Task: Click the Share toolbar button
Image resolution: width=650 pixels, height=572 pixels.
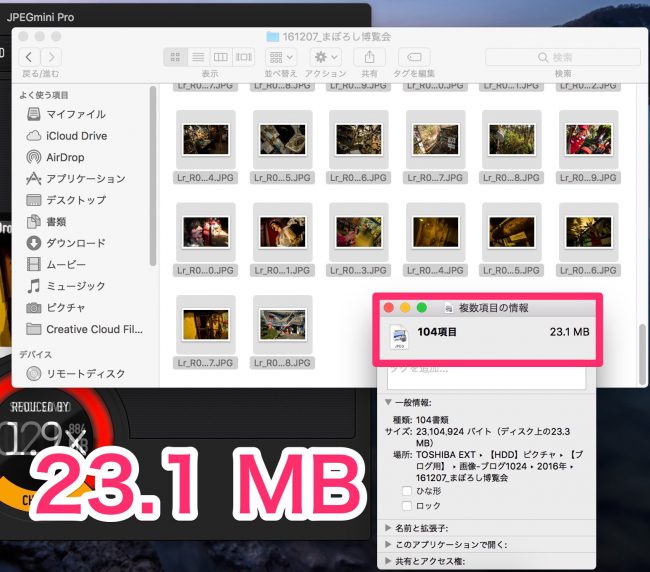Action: pos(369,57)
